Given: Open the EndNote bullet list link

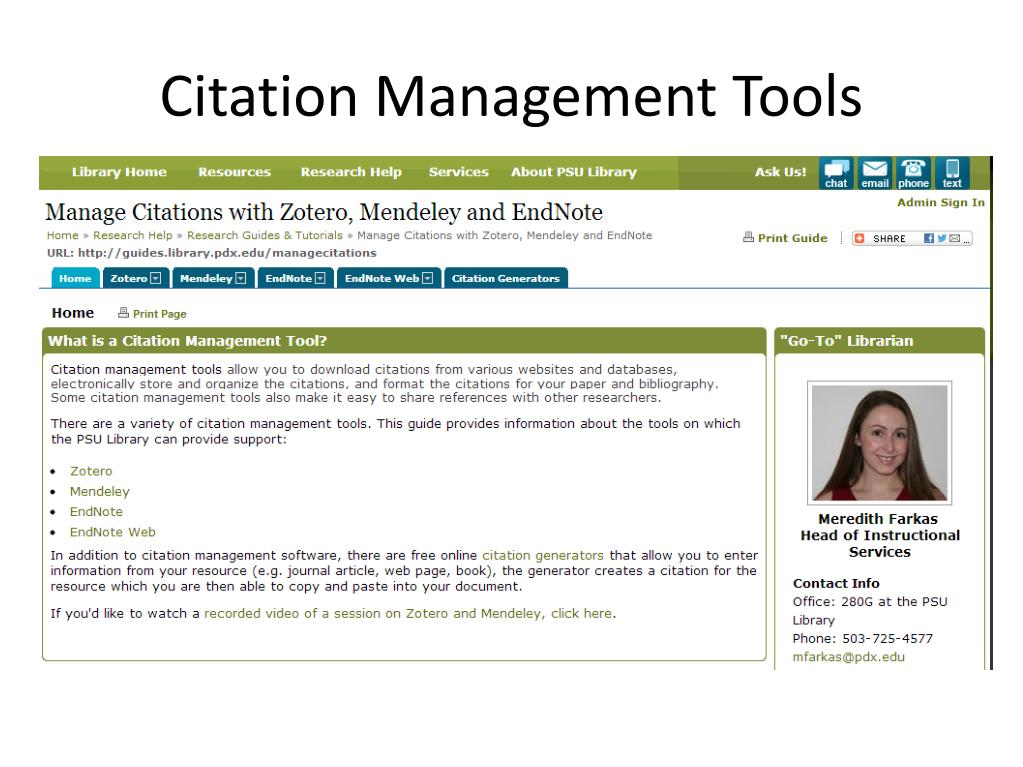Looking at the screenshot, I should click(96, 511).
